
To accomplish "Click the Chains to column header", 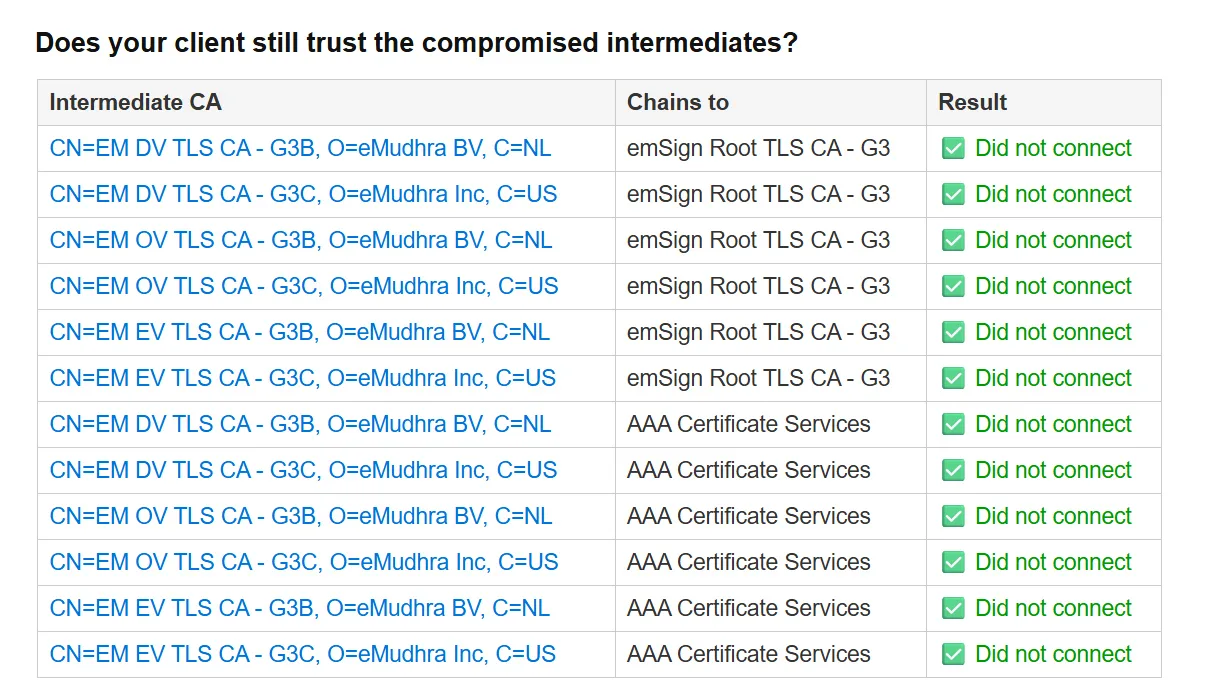I will (771, 102).
